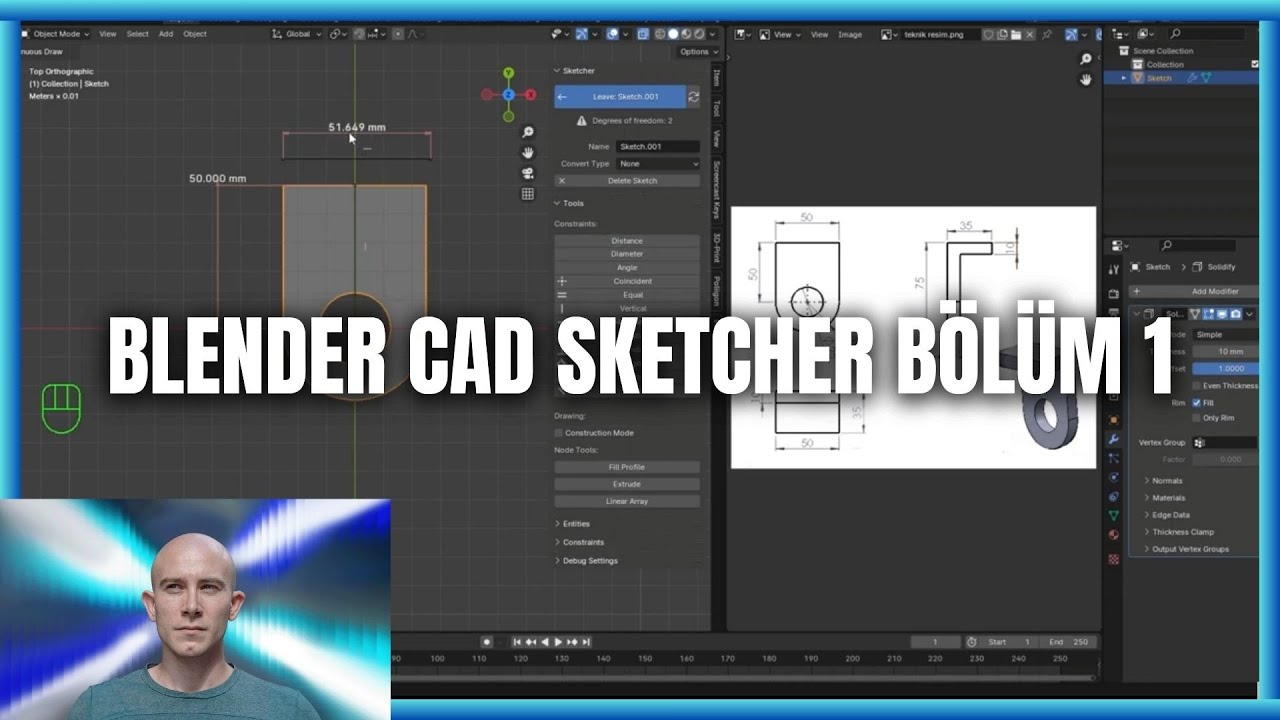Screen dimensions: 1280x720
Task: Open the Object Data green triangle tab
Action: (x=1114, y=515)
